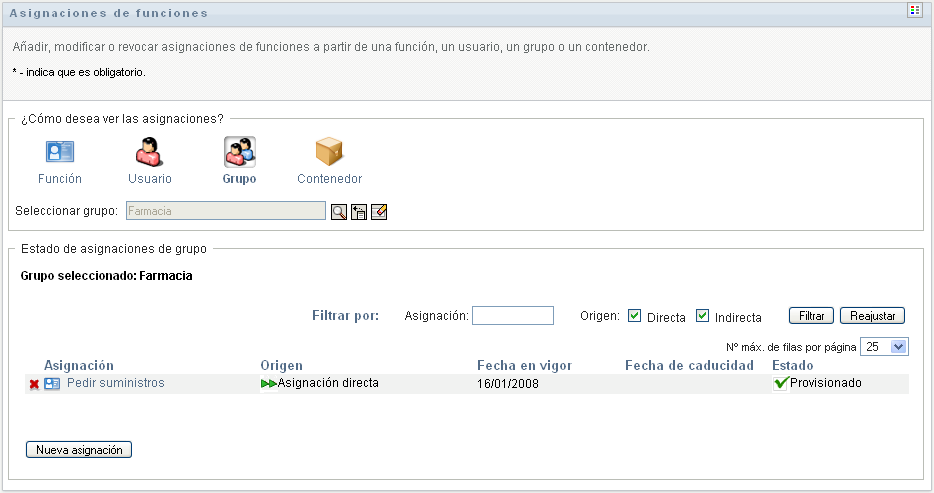The height and width of the screenshot is (493, 934).
Task: Click the Seleccionar grupo field showing Farmacia
Action: (x=226, y=211)
